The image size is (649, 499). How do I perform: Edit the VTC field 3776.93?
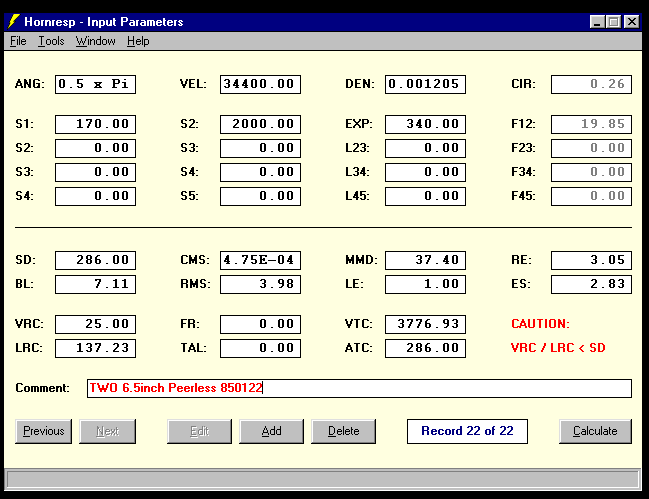click(425, 324)
